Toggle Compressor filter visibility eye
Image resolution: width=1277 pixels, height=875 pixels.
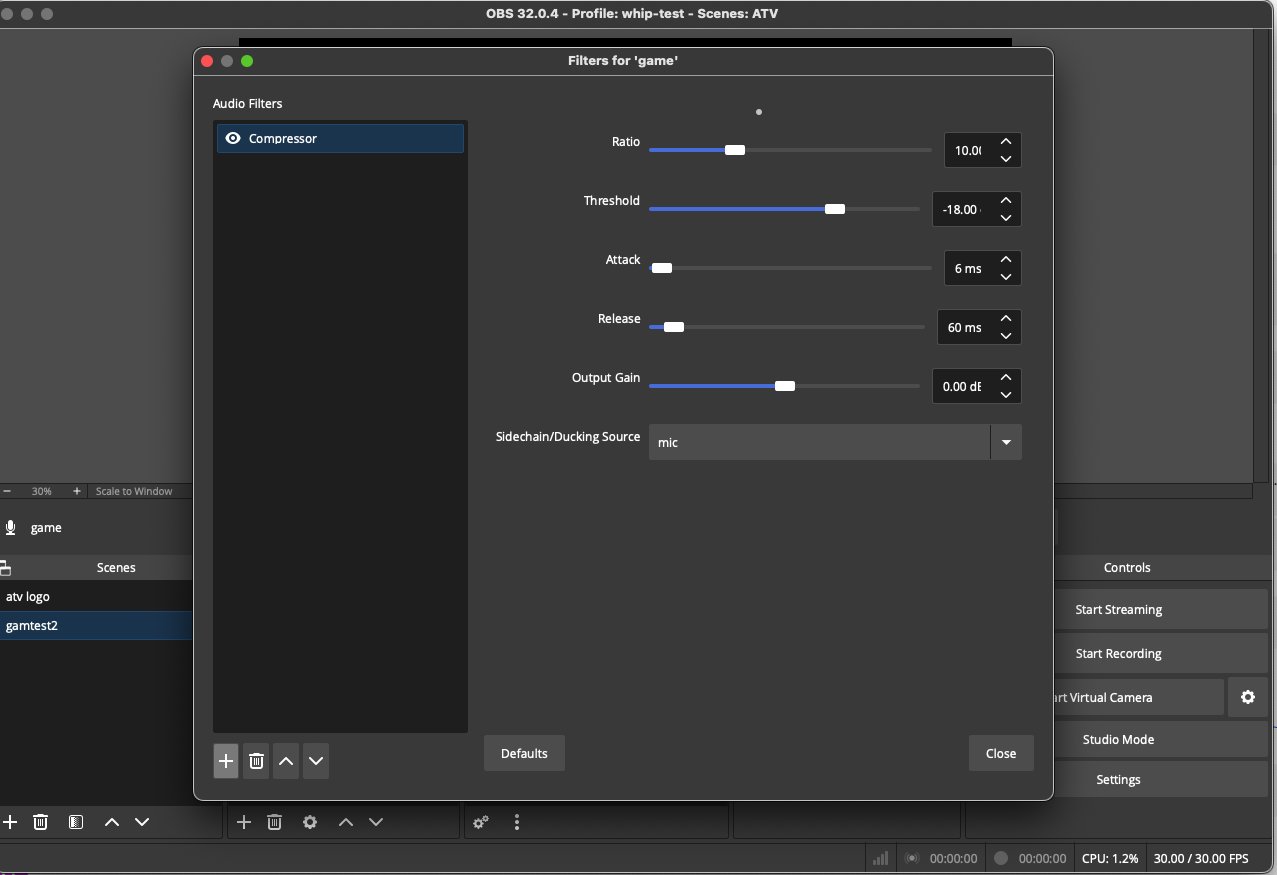233,138
